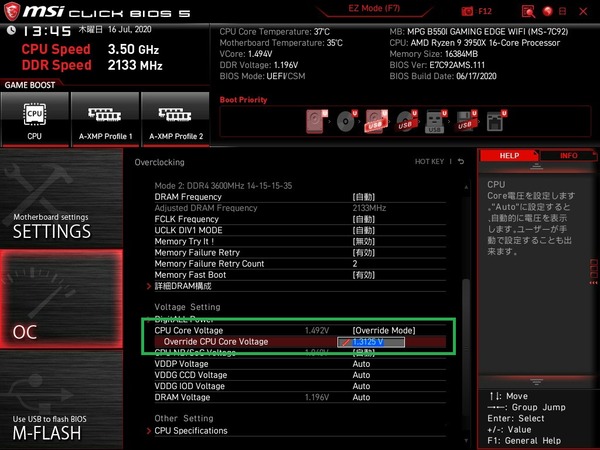Click the clock icon beside 13:45
Screen dimensions: 600x450
(11, 30)
